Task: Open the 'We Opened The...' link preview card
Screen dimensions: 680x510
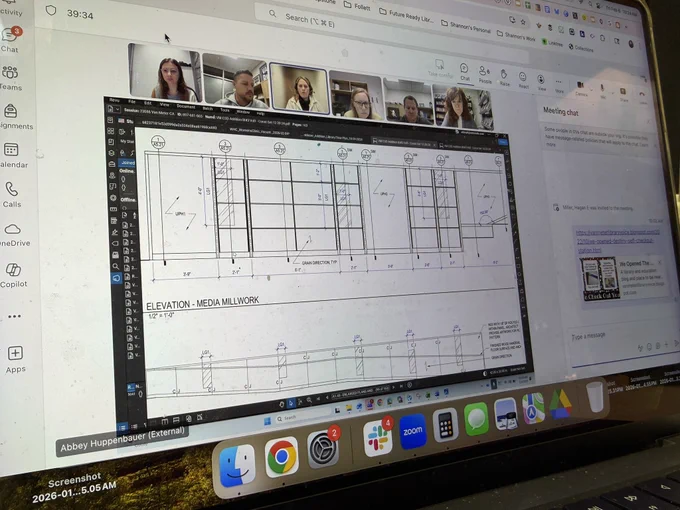Action: click(624, 278)
